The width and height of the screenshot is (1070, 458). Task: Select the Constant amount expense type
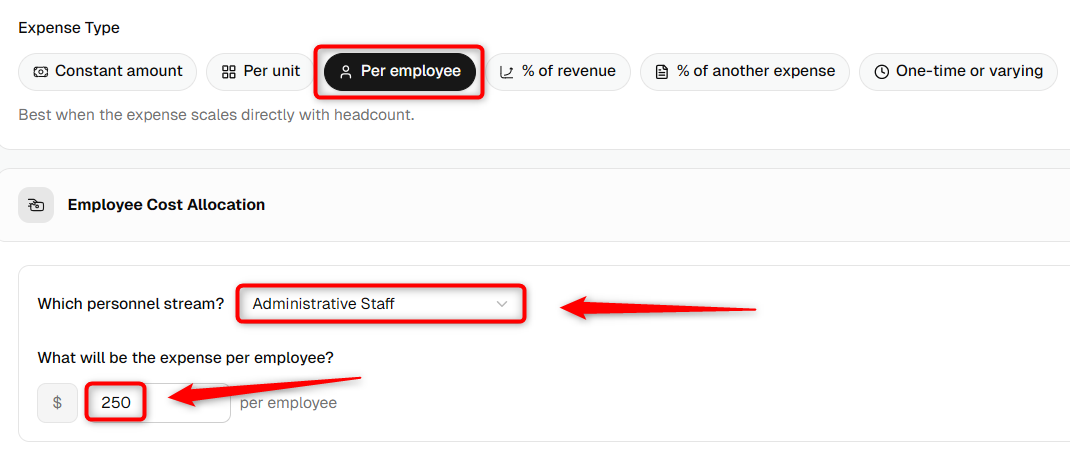107,72
